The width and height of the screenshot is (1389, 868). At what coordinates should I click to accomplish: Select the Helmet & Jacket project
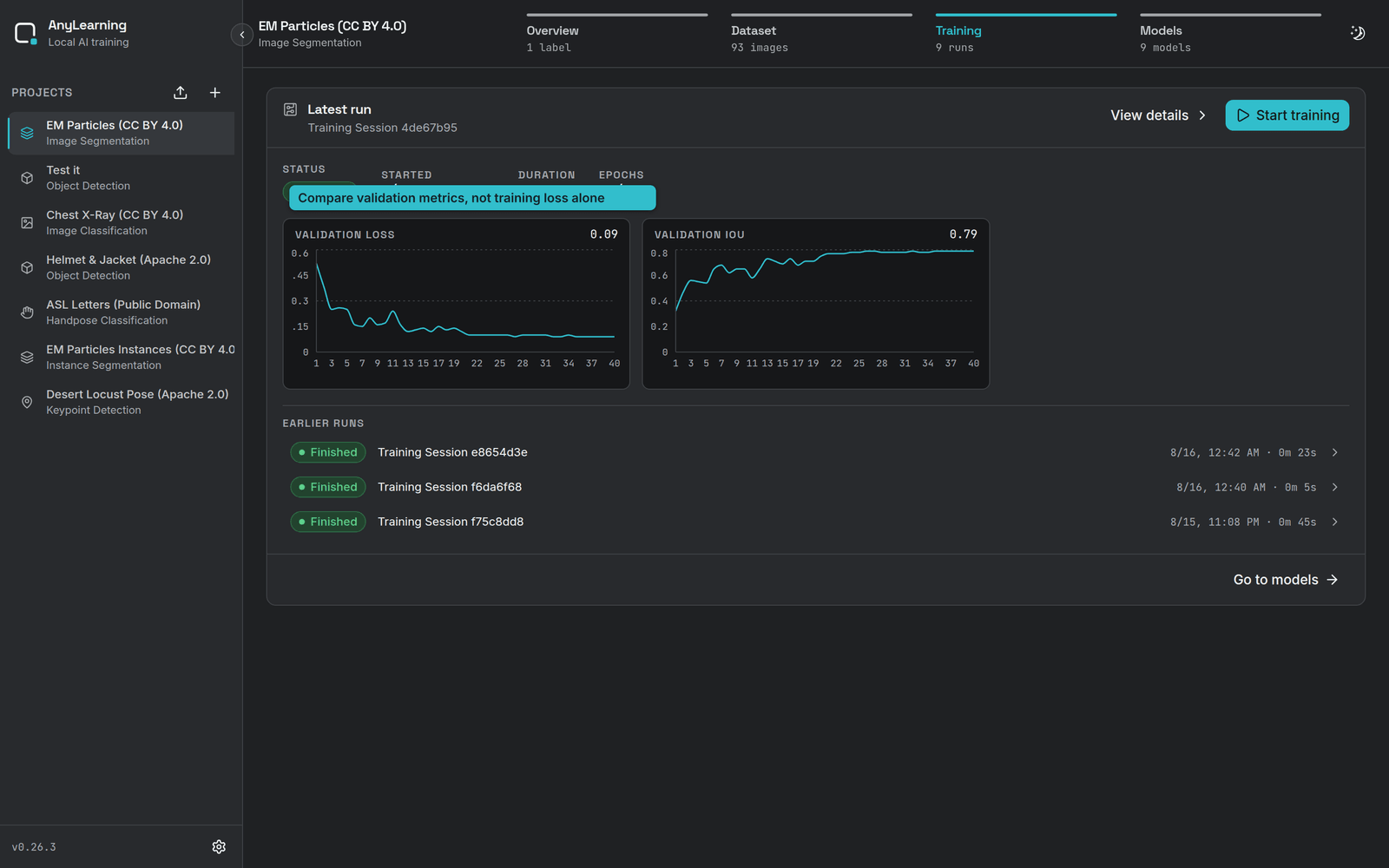point(122,267)
